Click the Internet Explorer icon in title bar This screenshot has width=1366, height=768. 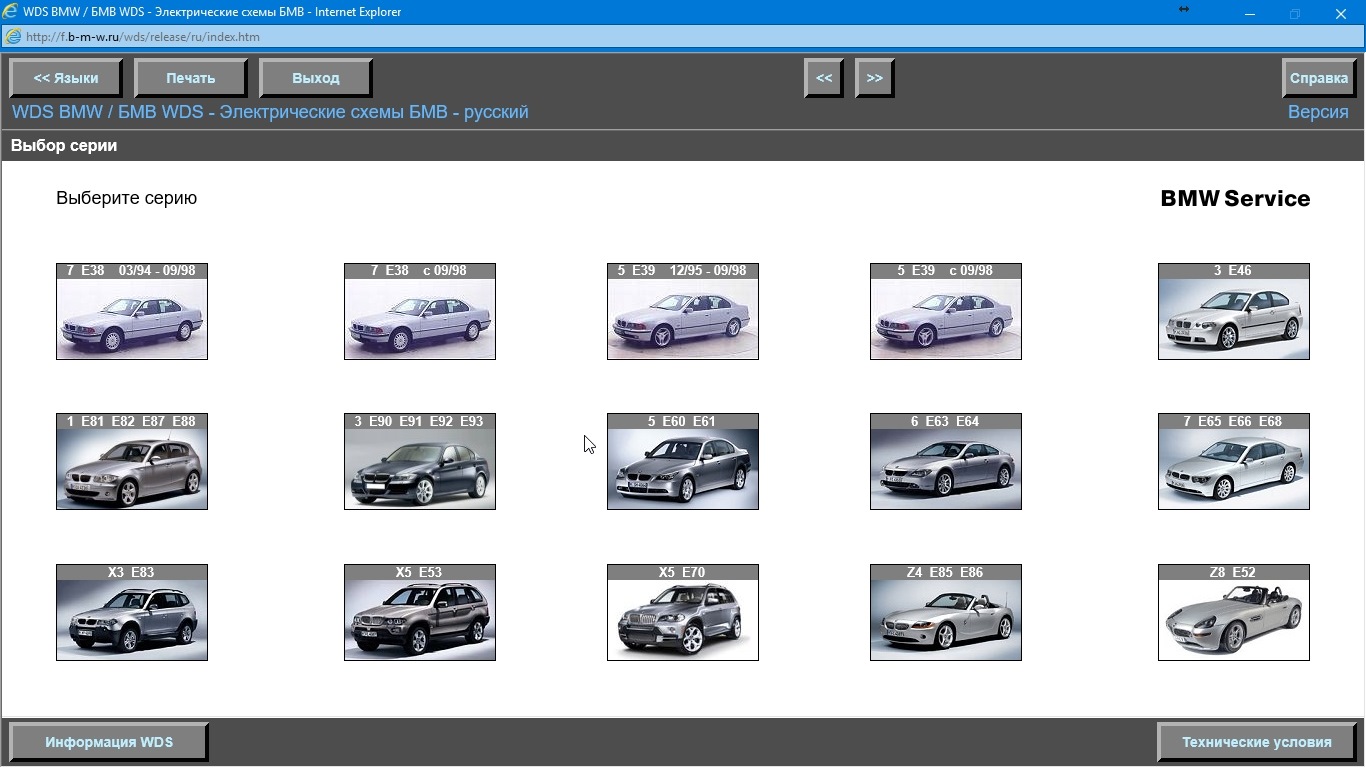click(12, 13)
